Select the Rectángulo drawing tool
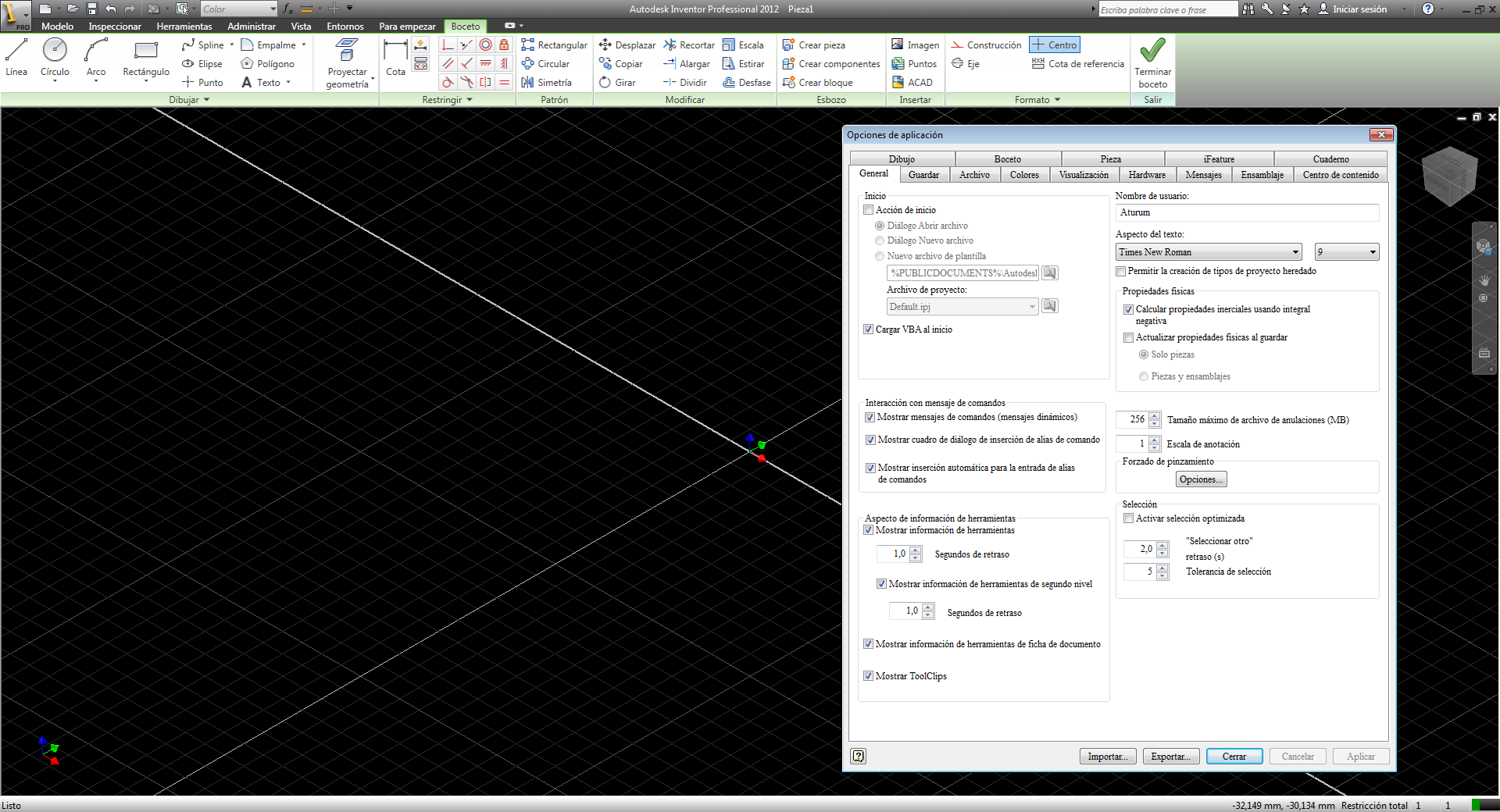 (146, 58)
